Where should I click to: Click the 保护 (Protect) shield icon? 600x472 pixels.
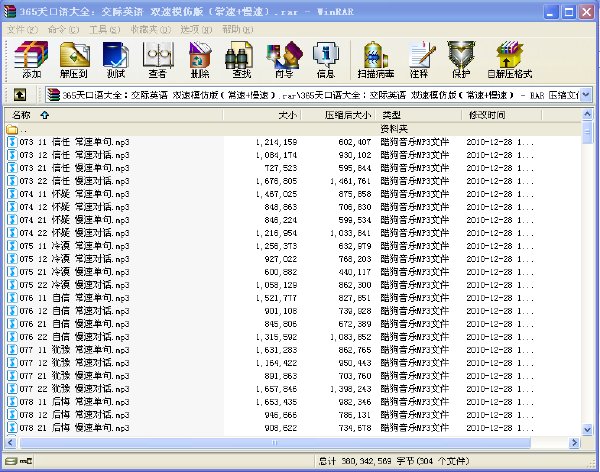tap(461, 59)
